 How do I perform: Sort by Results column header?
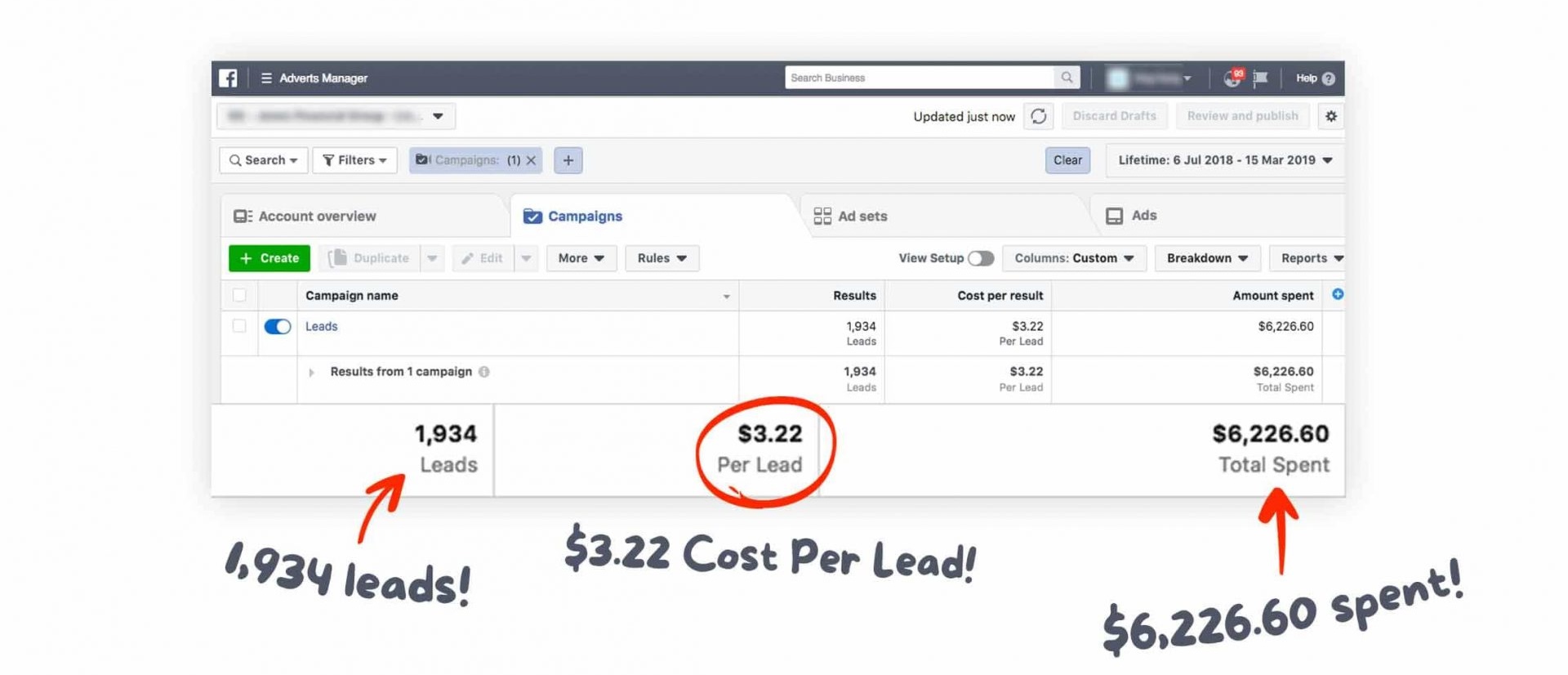[x=813, y=296]
